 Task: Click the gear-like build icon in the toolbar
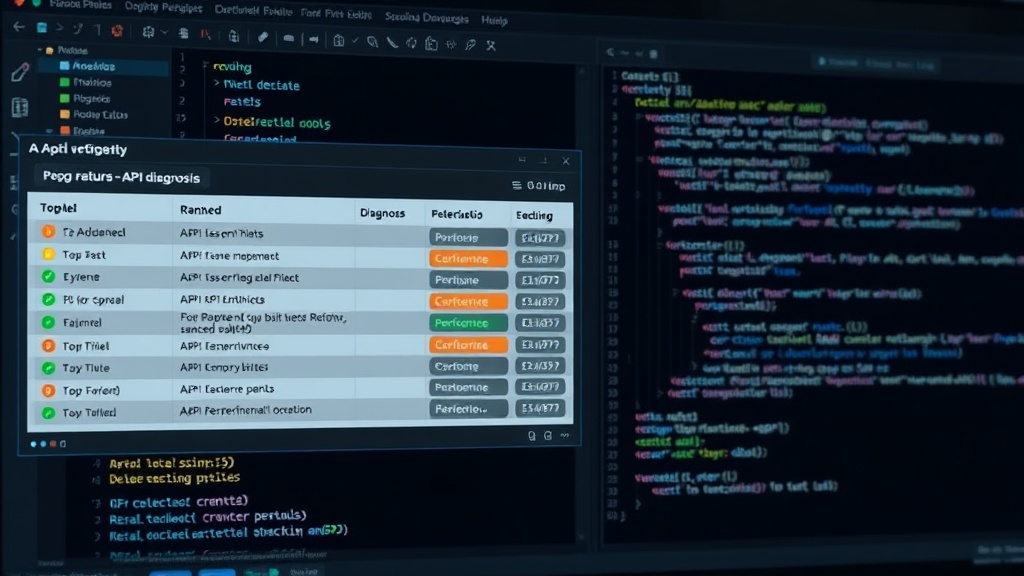[x=148, y=32]
